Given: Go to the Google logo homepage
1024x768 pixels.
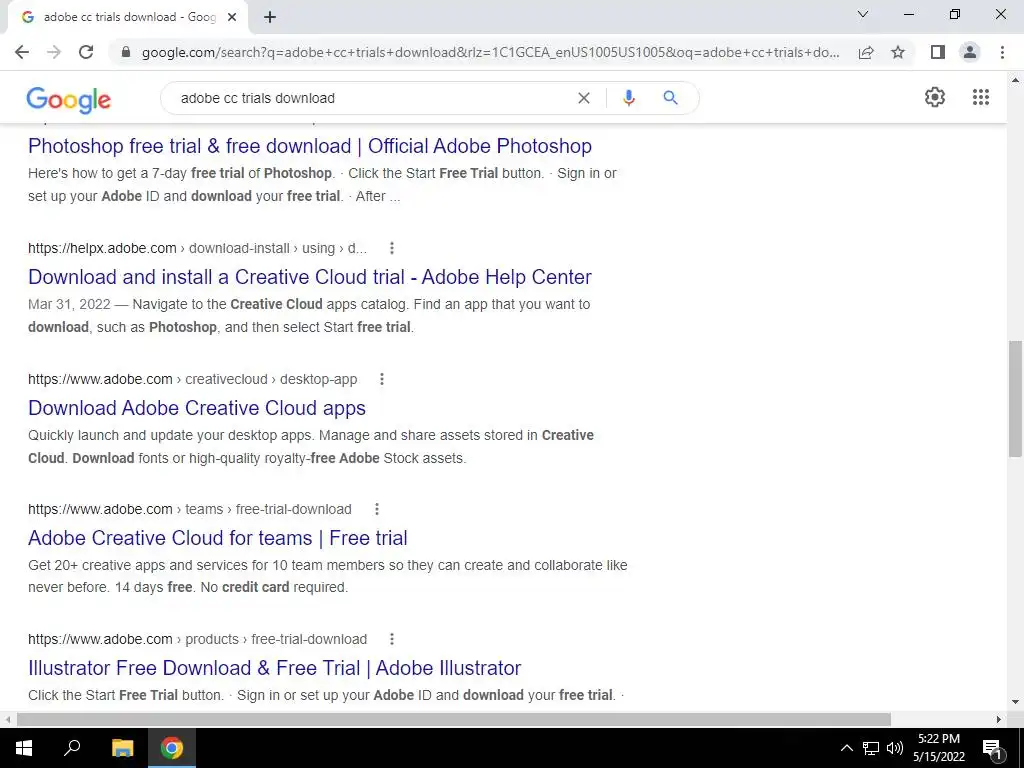Looking at the screenshot, I should (69, 99).
